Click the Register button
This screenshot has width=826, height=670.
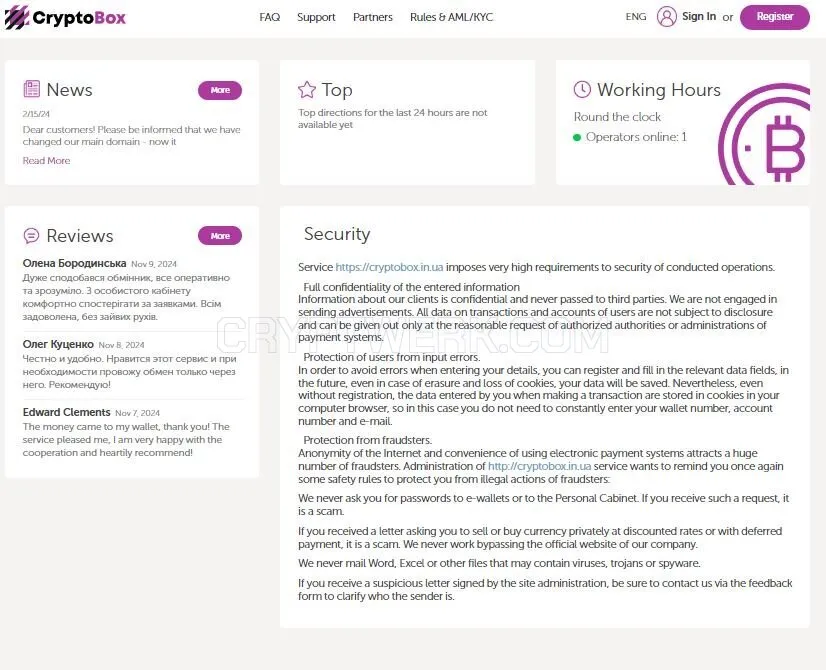pos(774,17)
